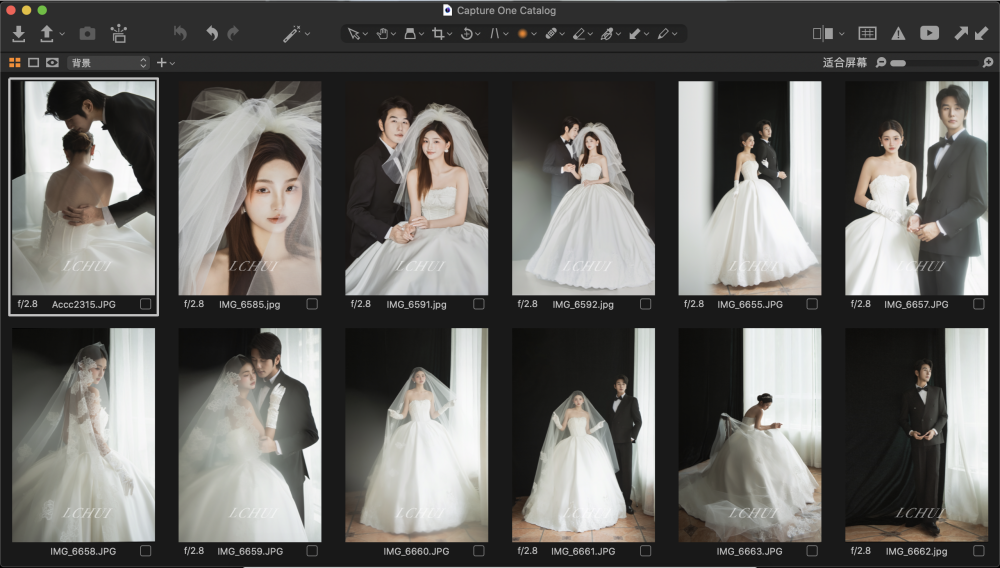Switch to single viewer mode
Screen dimensions: 1000x568
[33, 63]
